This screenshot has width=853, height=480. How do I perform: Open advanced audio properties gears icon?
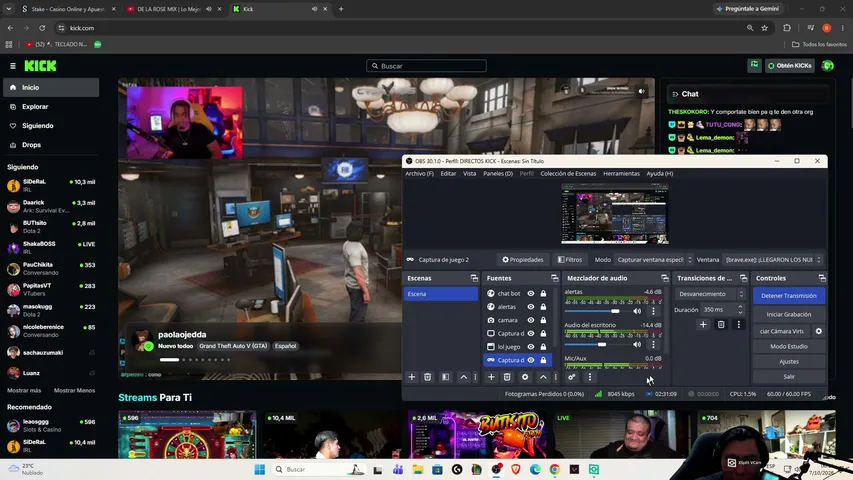click(x=572, y=377)
